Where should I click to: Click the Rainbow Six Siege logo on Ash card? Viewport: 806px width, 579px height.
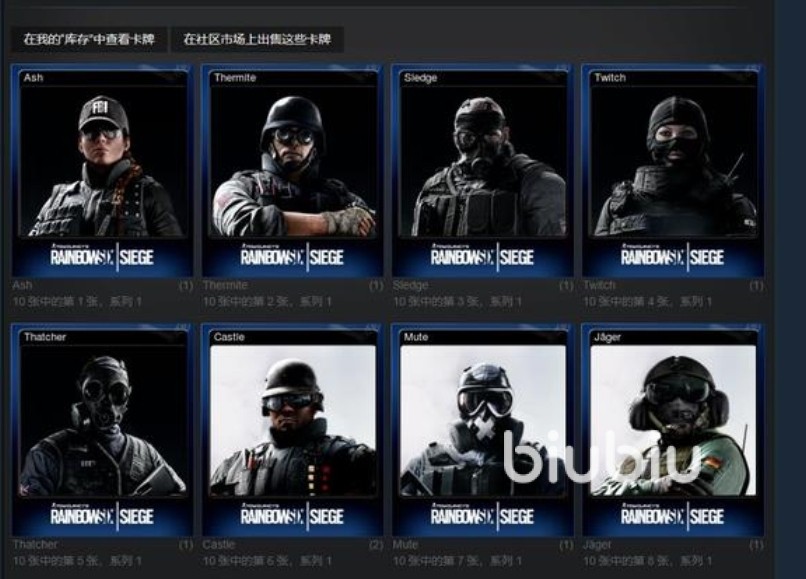click(x=102, y=256)
